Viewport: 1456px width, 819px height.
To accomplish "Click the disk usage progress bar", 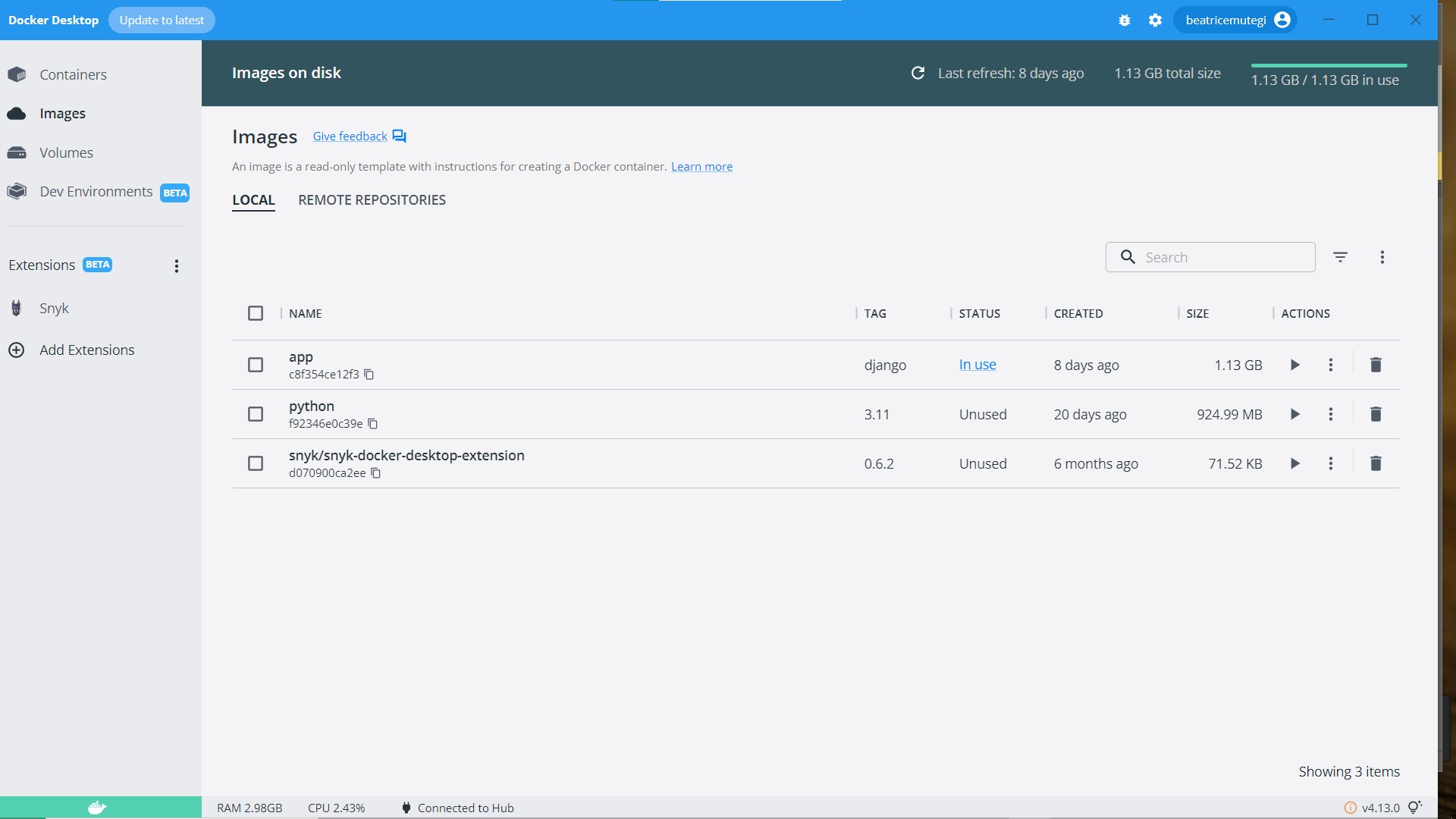I will 1329,66.
